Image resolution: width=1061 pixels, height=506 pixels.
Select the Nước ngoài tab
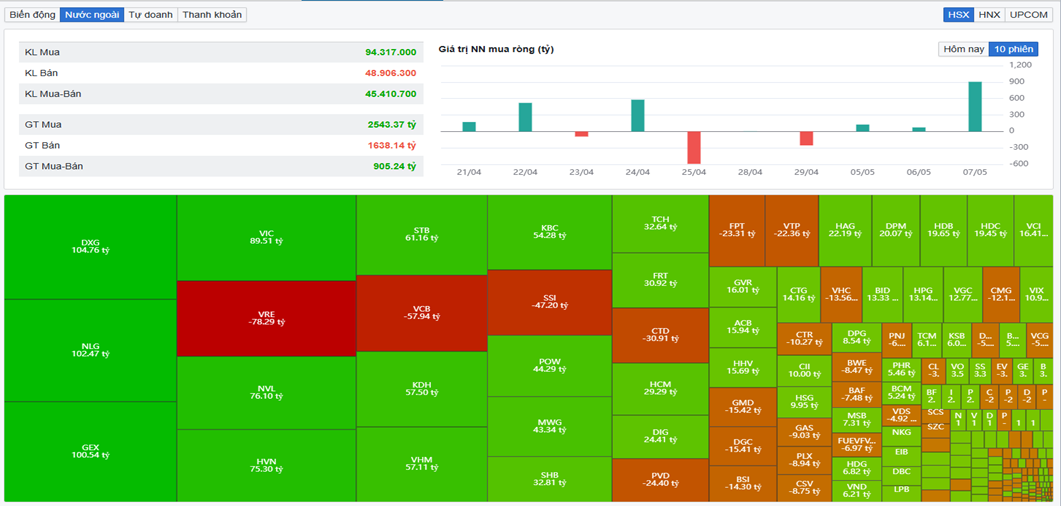pyautogui.click(x=91, y=15)
